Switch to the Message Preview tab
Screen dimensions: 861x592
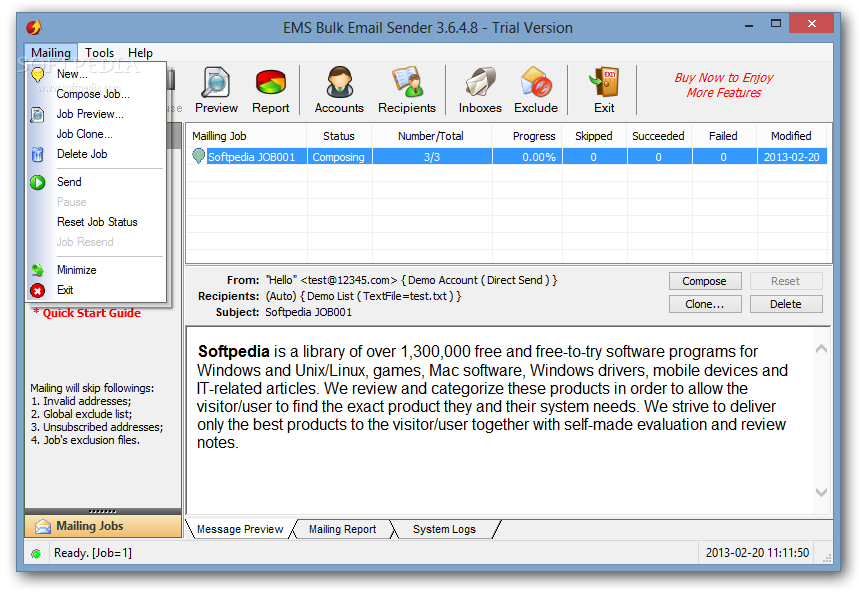(x=240, y=529)
